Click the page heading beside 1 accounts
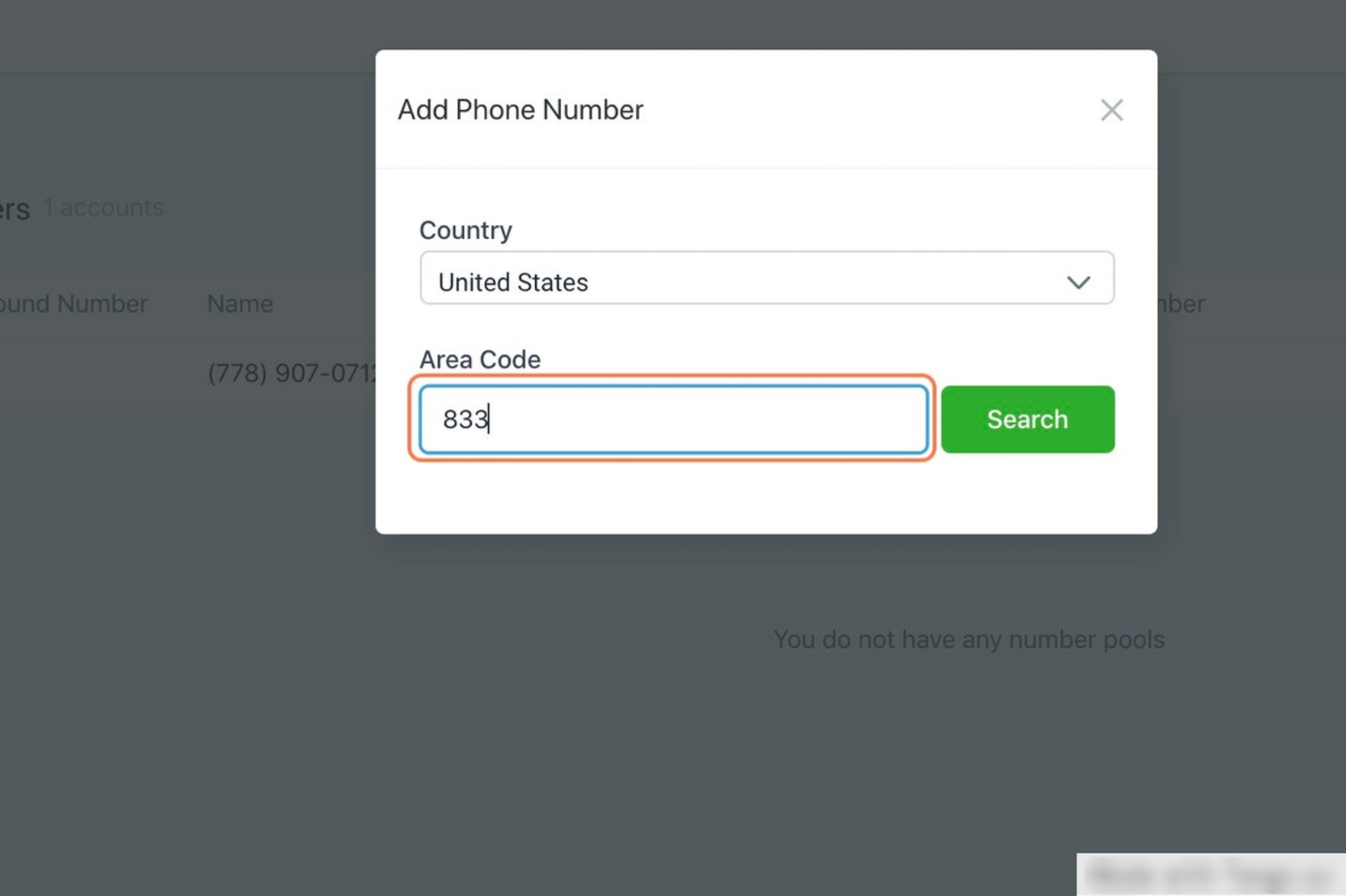 14,209
